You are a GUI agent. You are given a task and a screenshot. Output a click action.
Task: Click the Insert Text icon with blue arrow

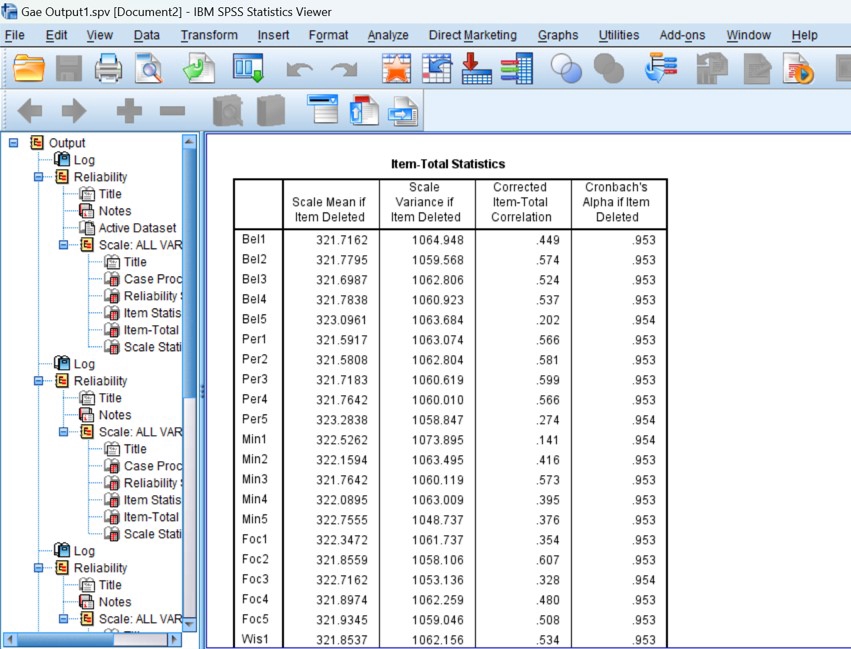click(x=403, y=111)
